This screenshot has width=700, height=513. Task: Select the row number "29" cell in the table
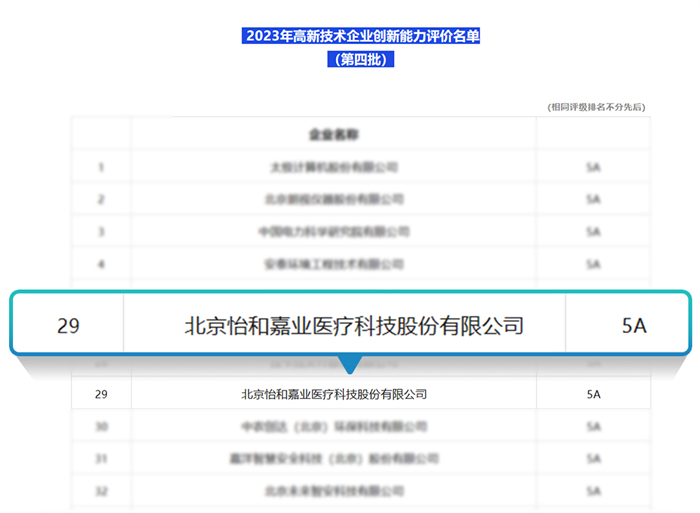101,394
